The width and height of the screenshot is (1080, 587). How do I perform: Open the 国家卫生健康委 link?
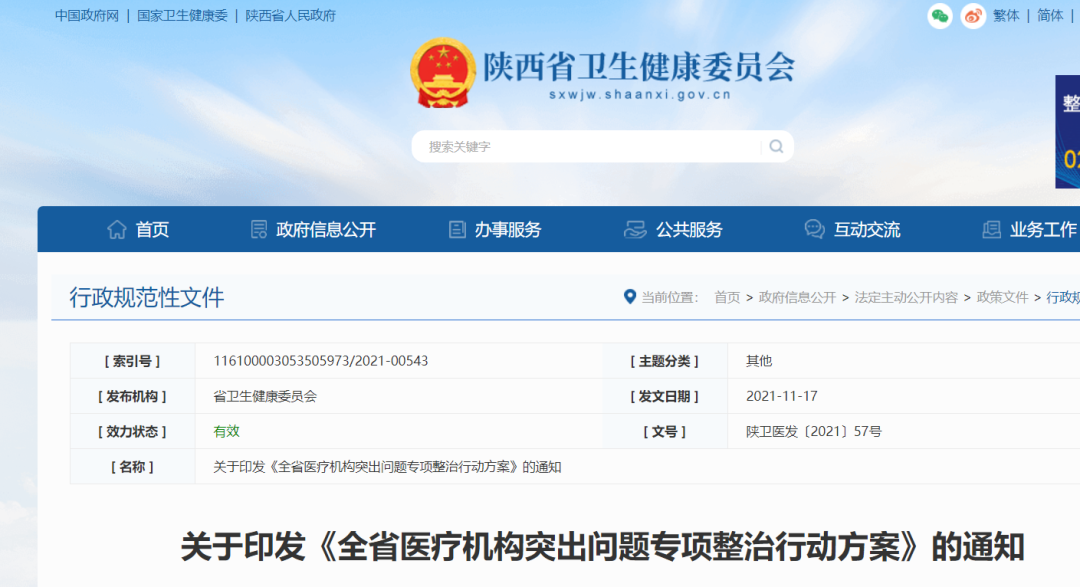[182, 16]
